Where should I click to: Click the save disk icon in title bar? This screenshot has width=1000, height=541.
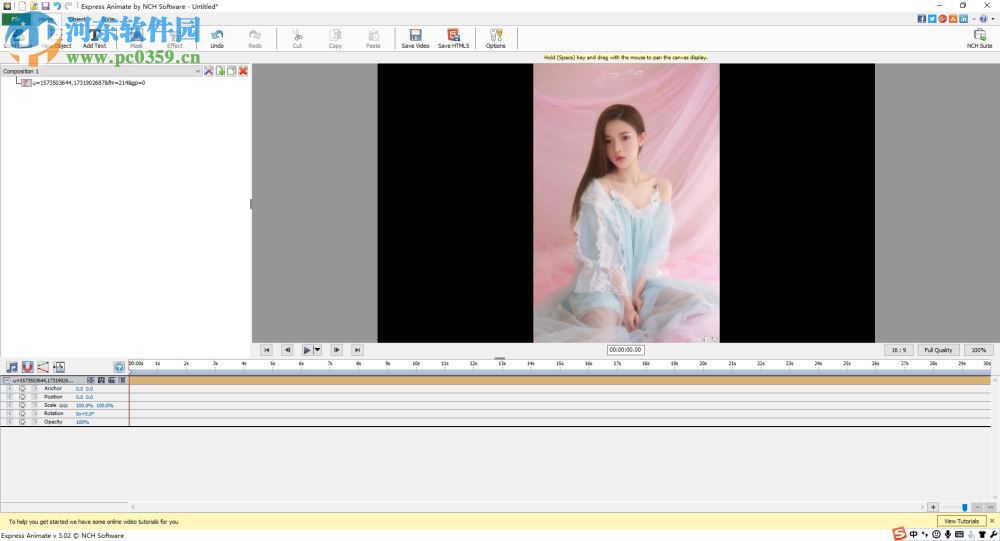click(45, 6)
